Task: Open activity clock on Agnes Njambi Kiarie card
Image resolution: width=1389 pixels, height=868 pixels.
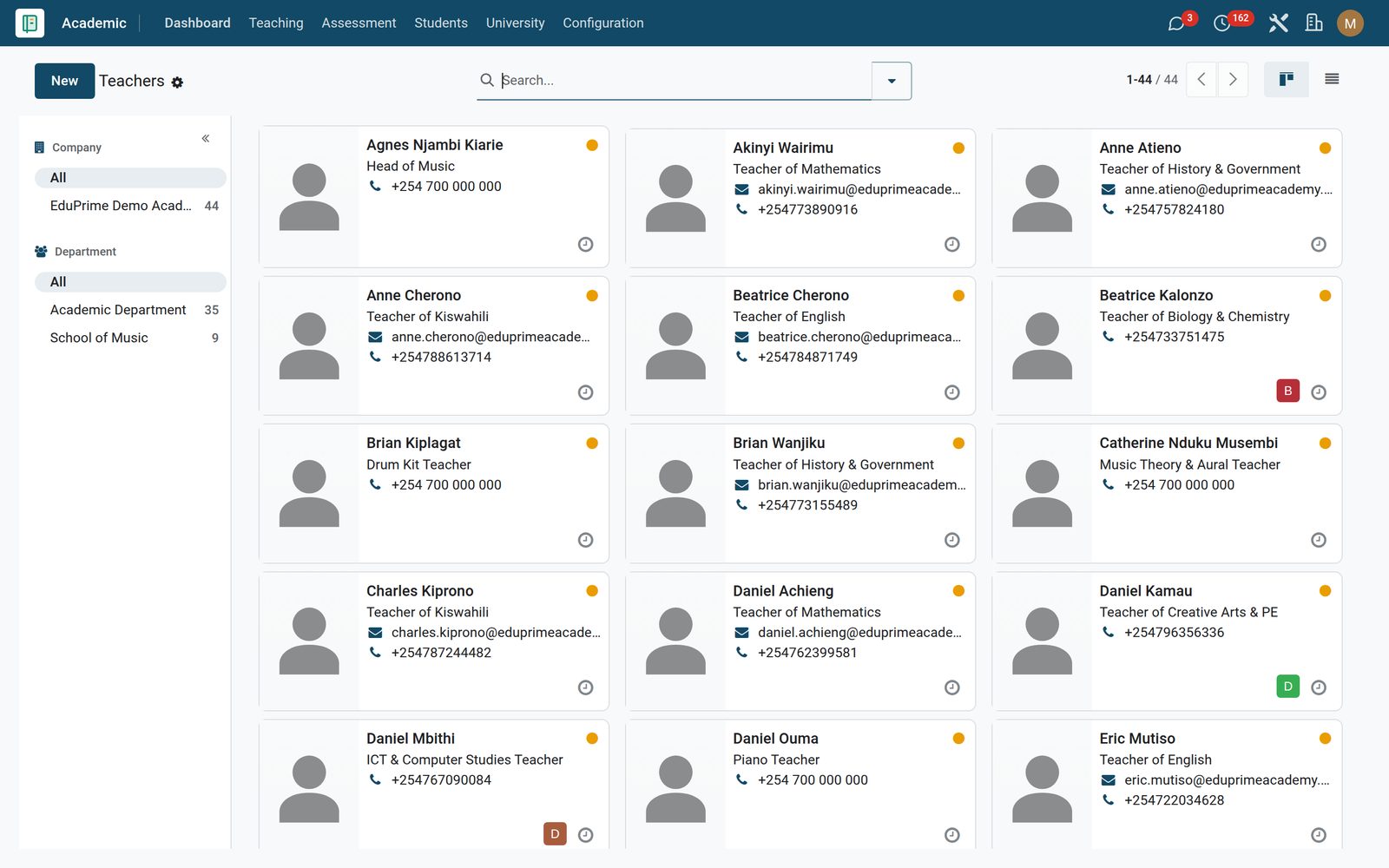Action: [586, 245]
